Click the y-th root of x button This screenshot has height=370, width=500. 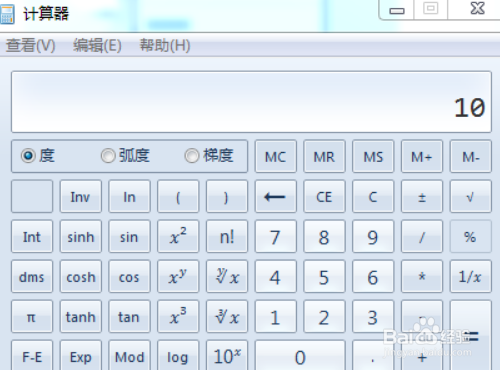coord(227,277)
